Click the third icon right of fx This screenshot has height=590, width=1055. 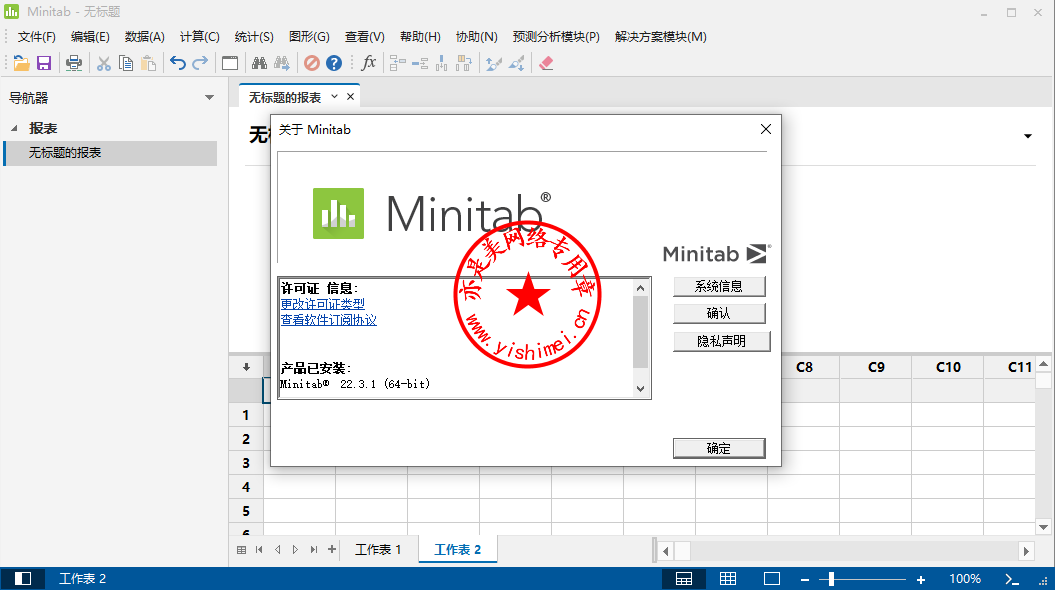442,63
